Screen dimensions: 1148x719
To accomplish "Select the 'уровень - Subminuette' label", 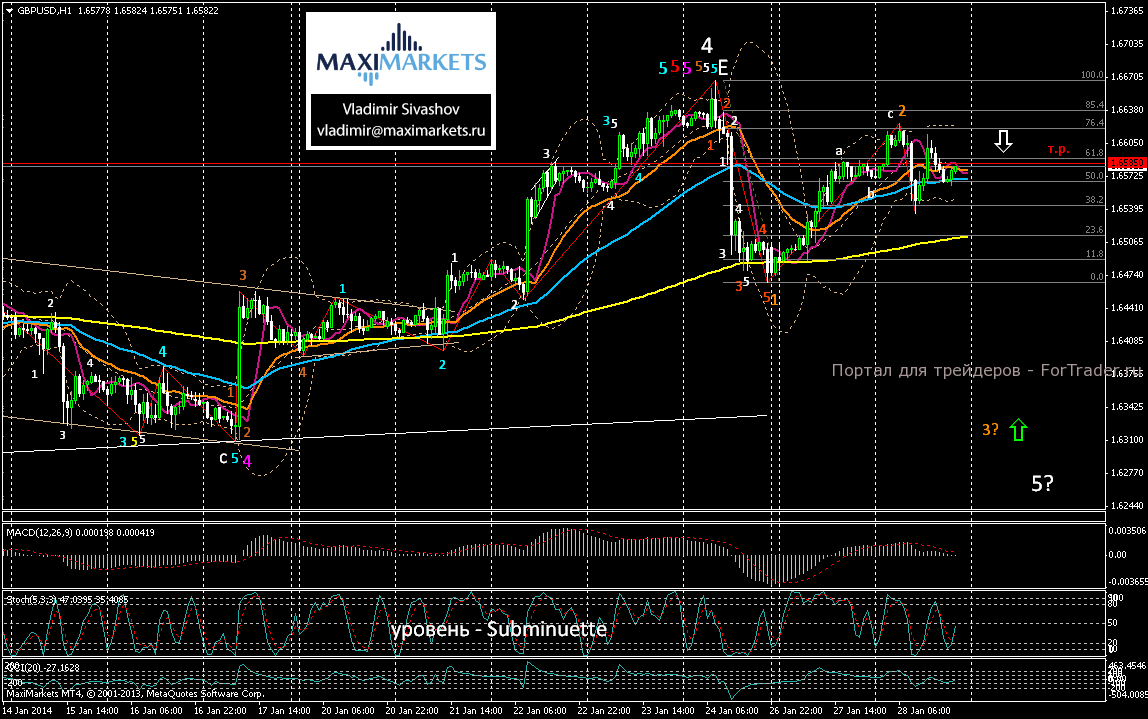I will click(499, 630).
